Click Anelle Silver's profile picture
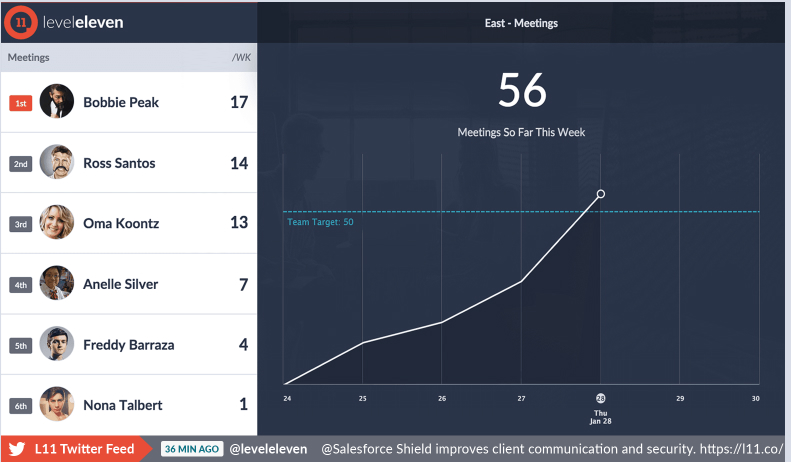Viewport: 791px width, 462px height. pyautogui.click(x=57, y=284)
